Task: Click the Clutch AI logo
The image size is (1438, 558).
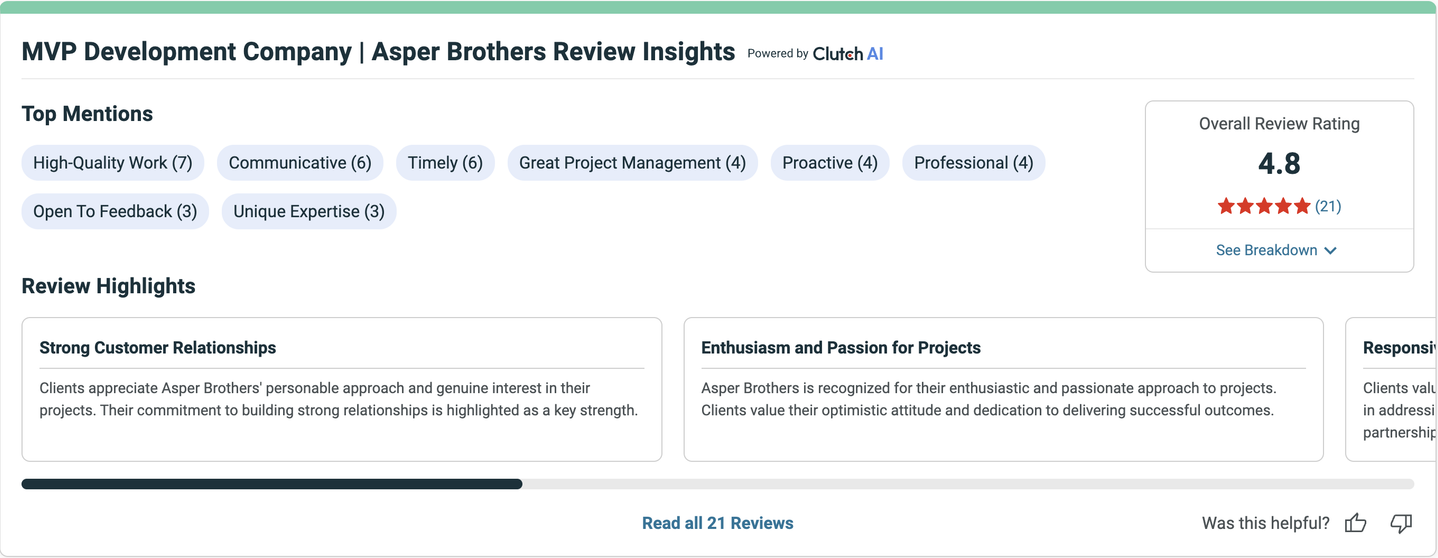Action: 848,54
